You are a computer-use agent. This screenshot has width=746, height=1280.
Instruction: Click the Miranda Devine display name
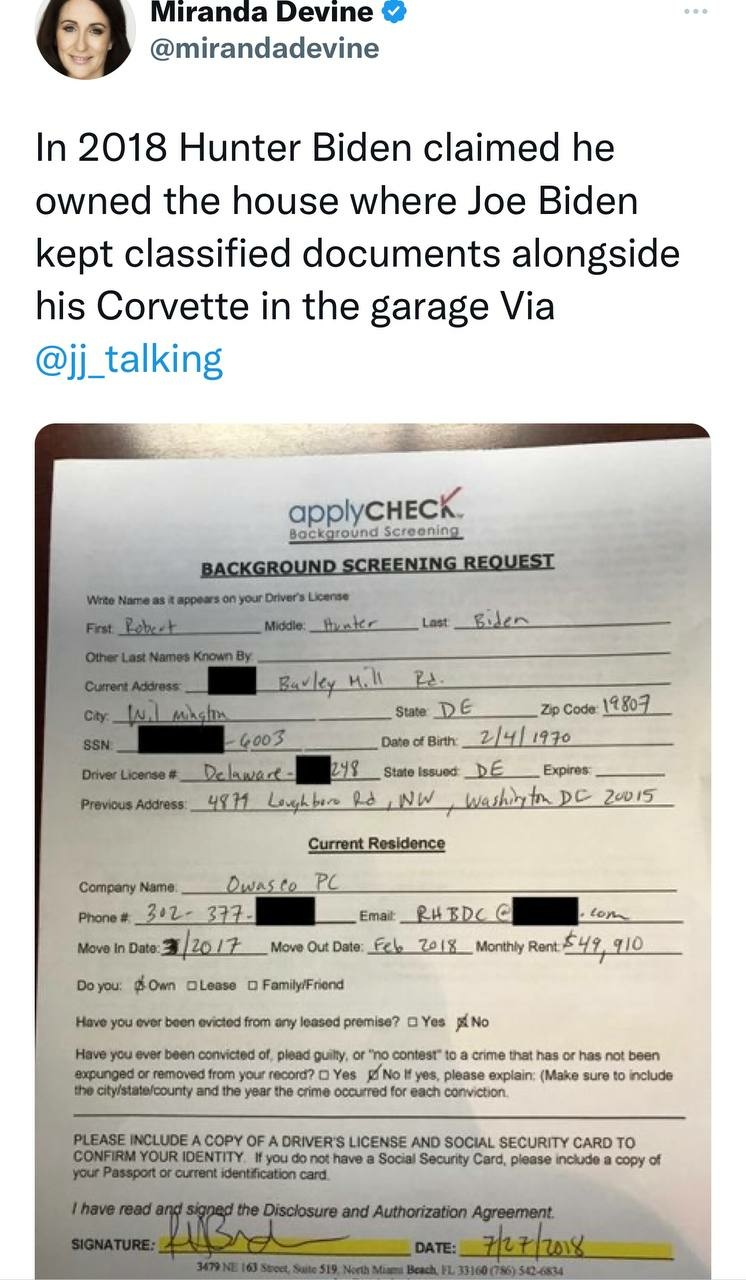tap(263, 14)
